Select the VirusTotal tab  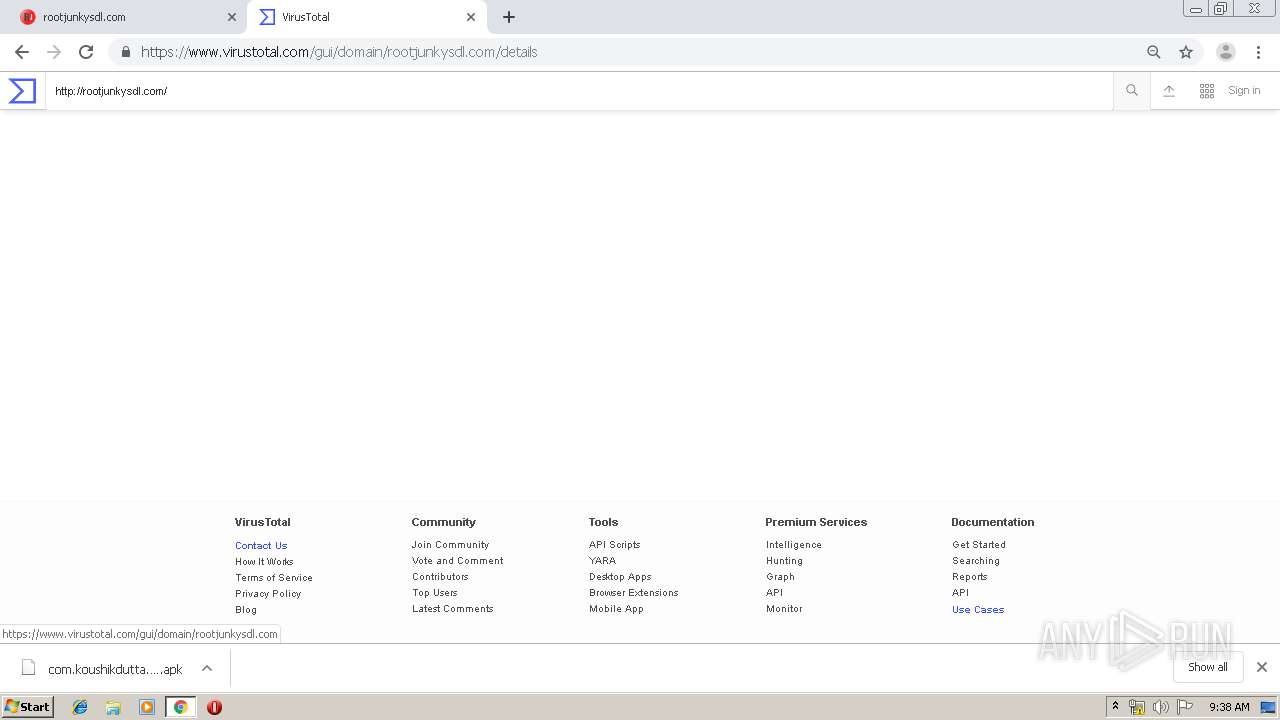coord(367,17)
